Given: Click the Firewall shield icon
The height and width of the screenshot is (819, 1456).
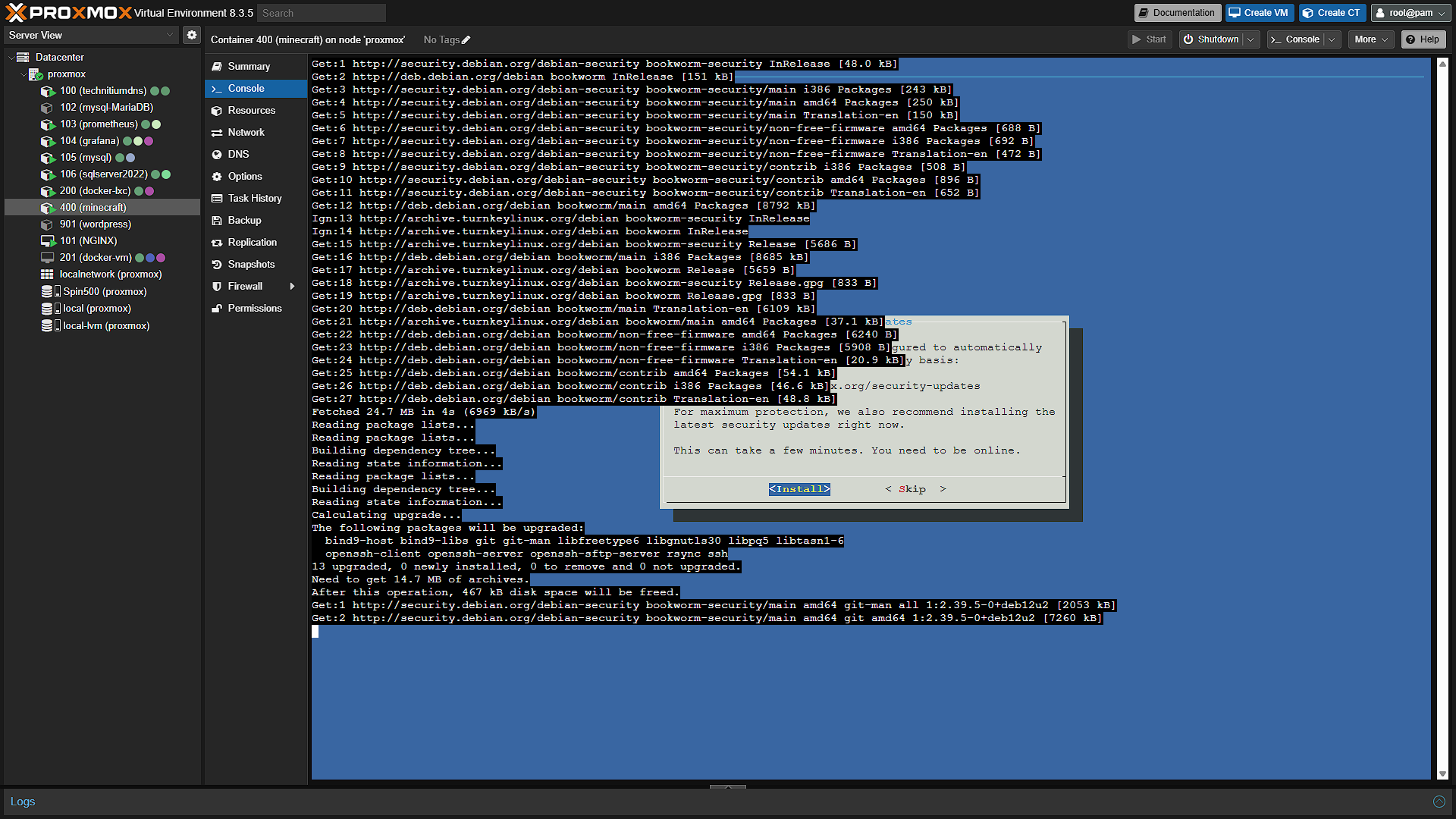Looking at the screenshot, I should pos(217,287).
